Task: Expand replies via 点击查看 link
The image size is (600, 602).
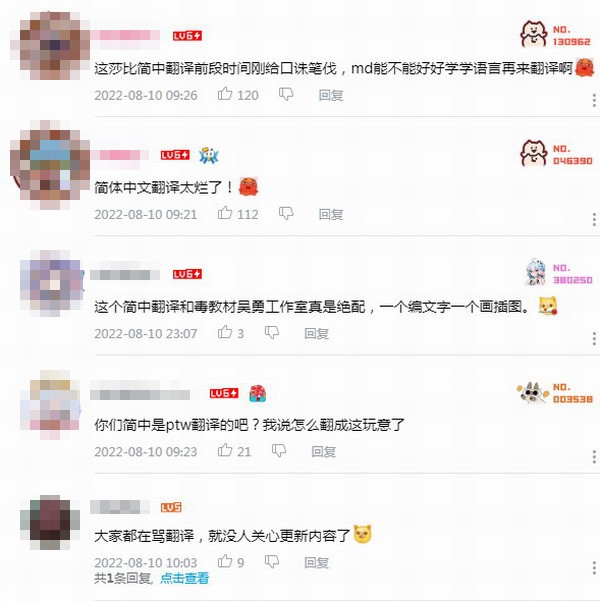Action: click(x=184, y=578)
